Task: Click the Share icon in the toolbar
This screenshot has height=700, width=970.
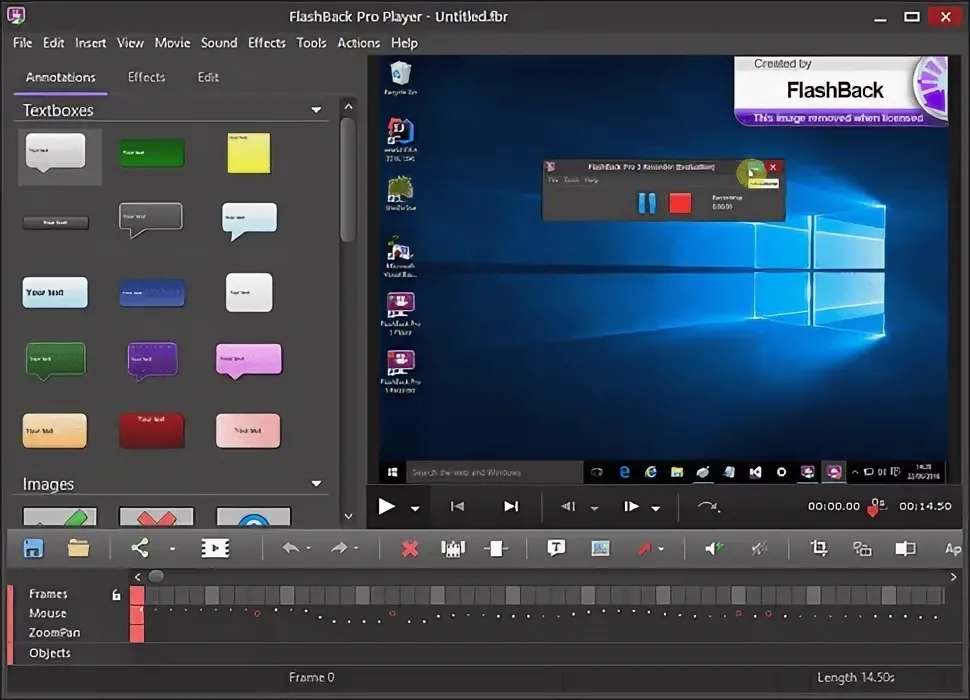Action: (x=139, y=548)
